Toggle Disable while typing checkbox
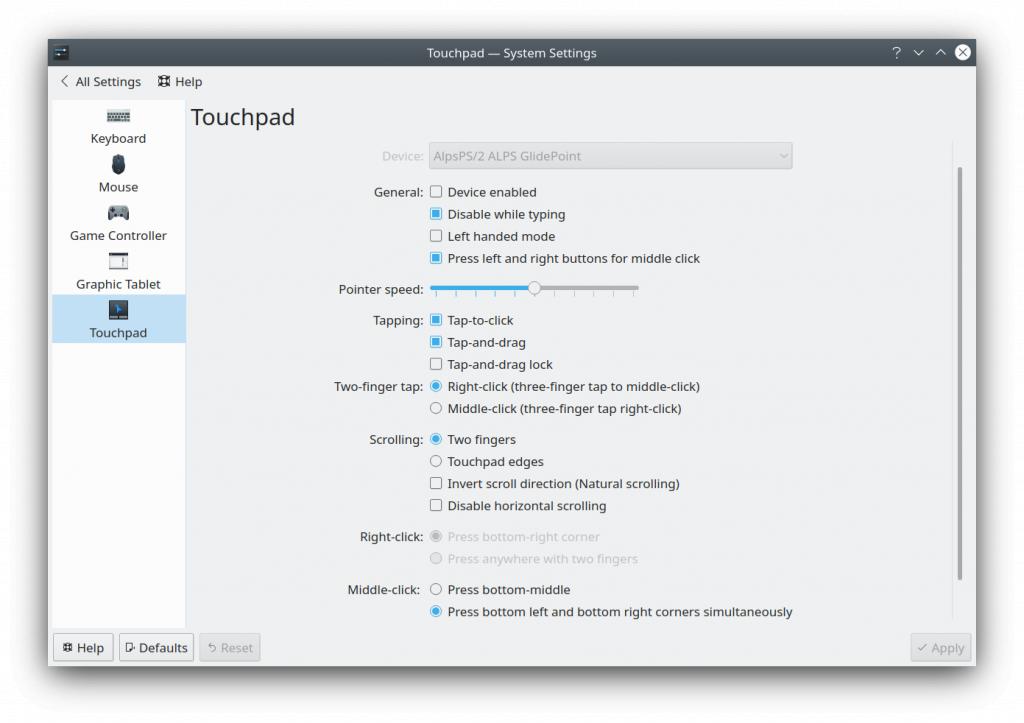This screenshot has height=723, width=1024. click(436, 214)
